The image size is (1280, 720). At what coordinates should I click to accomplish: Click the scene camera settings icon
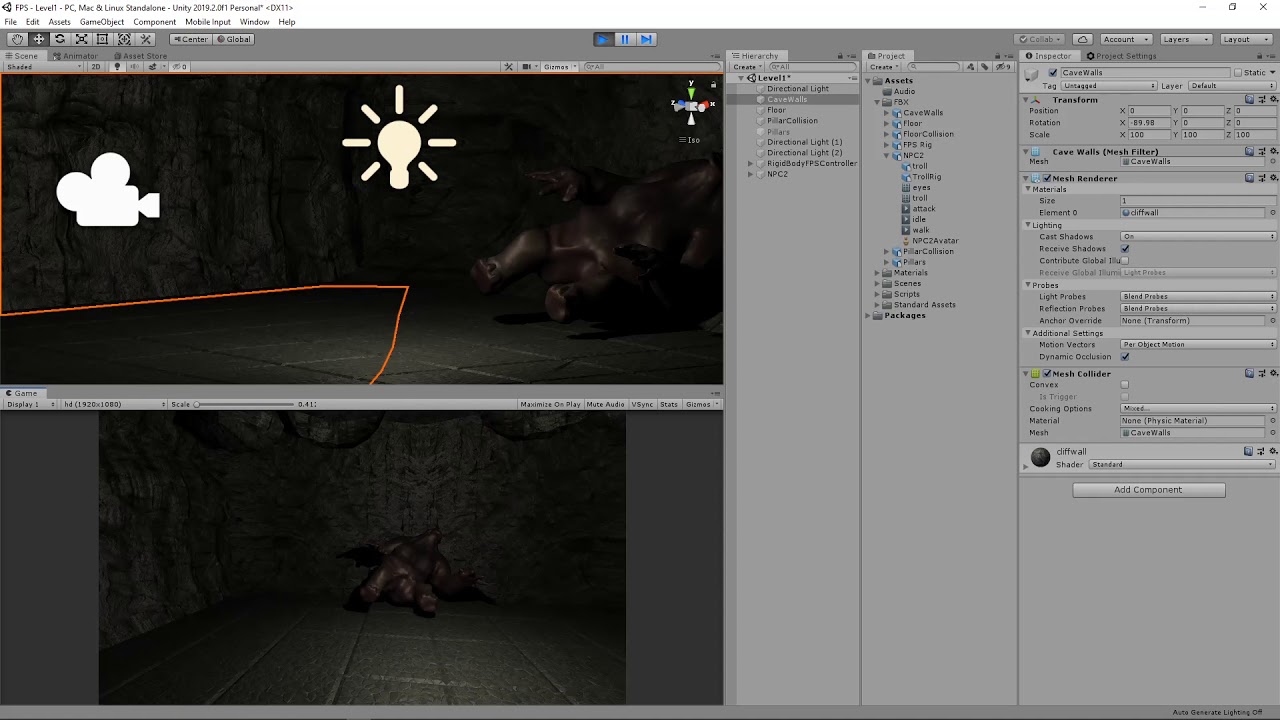pos(528,67)
